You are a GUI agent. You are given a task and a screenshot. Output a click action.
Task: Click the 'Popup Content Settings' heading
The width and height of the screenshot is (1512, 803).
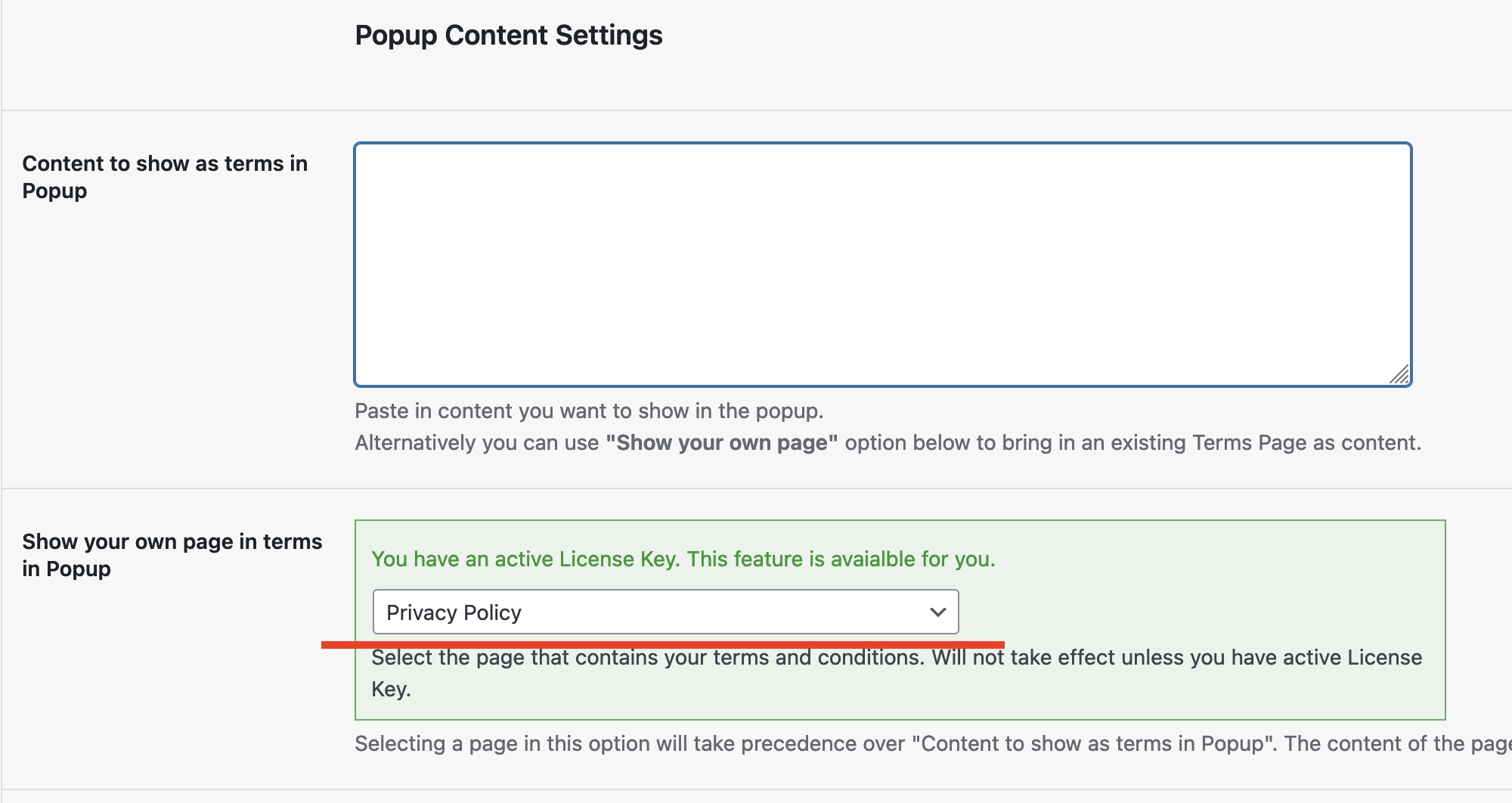509,36
